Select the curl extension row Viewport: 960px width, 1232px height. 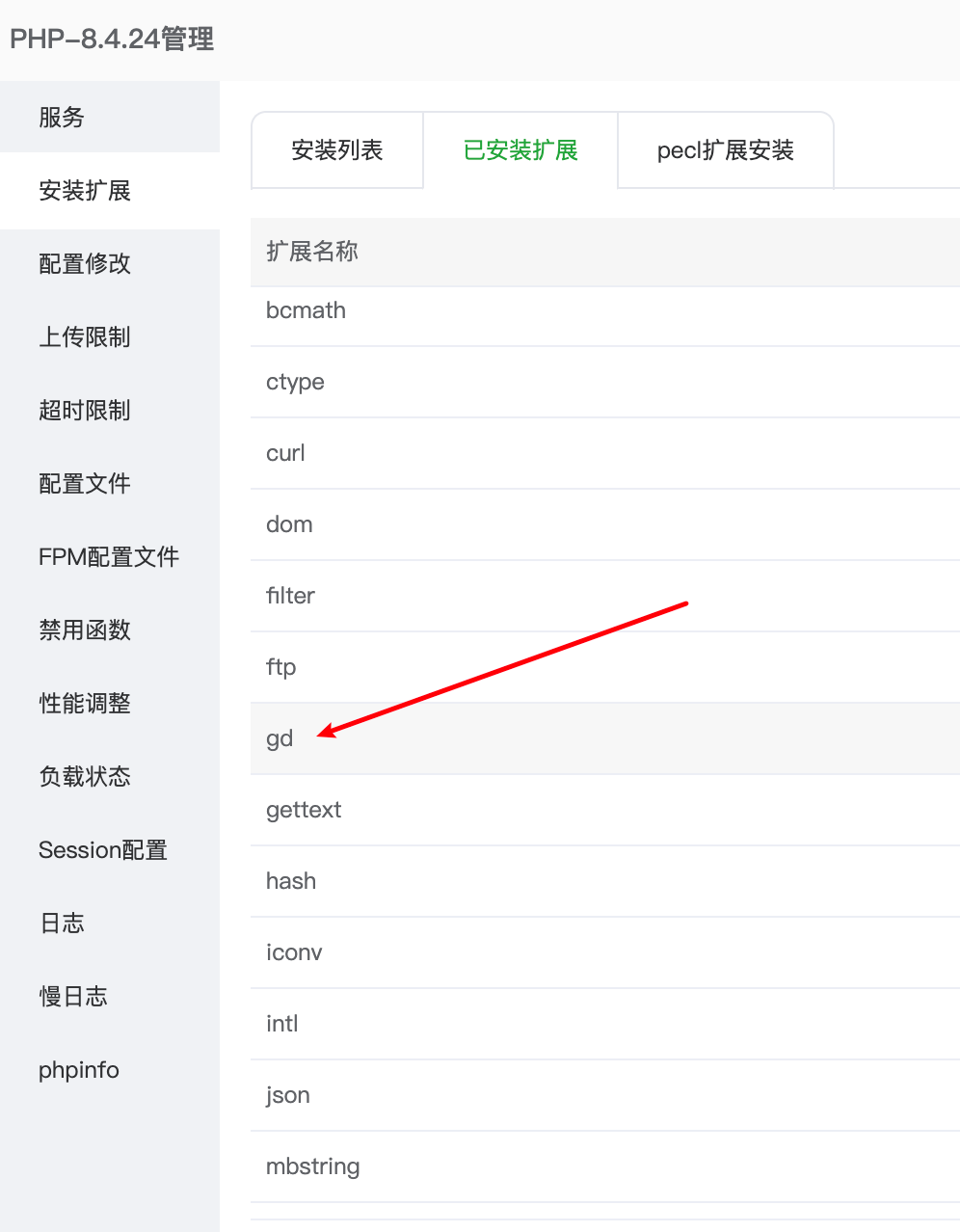click(605, 453)
